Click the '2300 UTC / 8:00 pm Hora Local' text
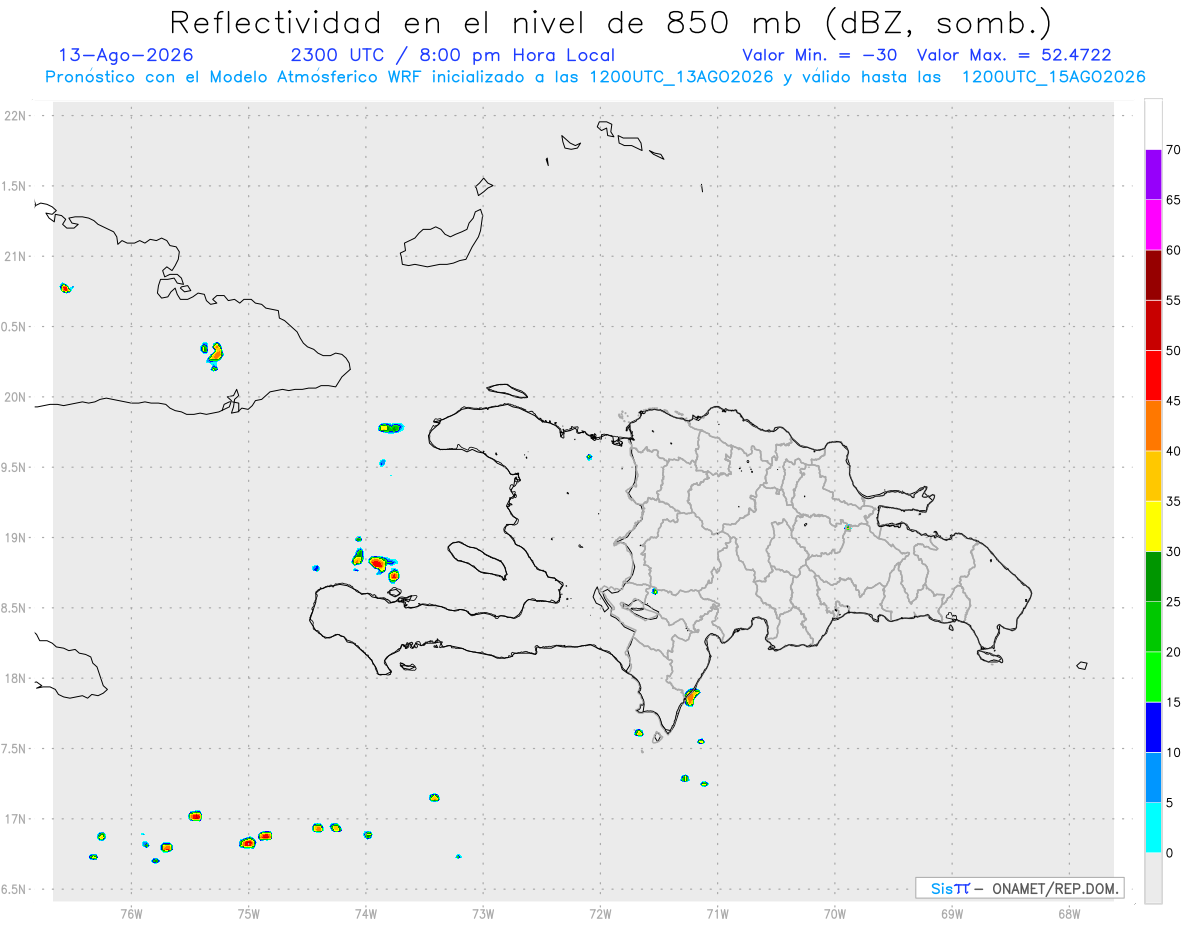The height and width of the screenshot is (927, 1200). pyautogui.click(x=453, y=55)
